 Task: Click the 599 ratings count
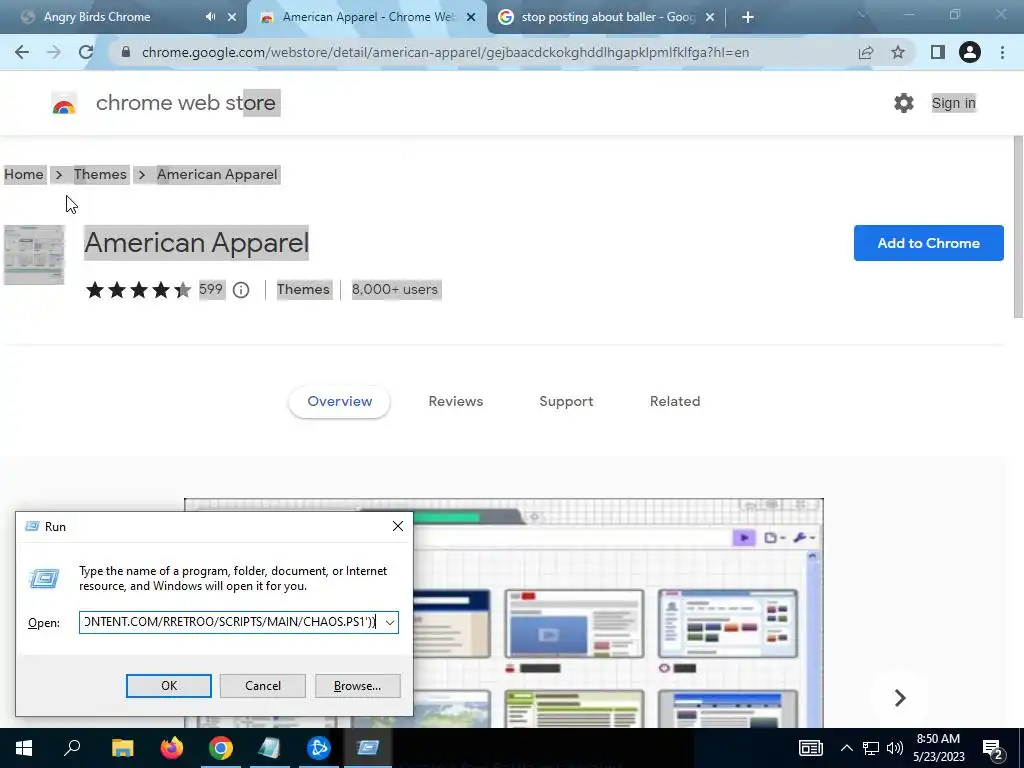(x=211, y=289)
